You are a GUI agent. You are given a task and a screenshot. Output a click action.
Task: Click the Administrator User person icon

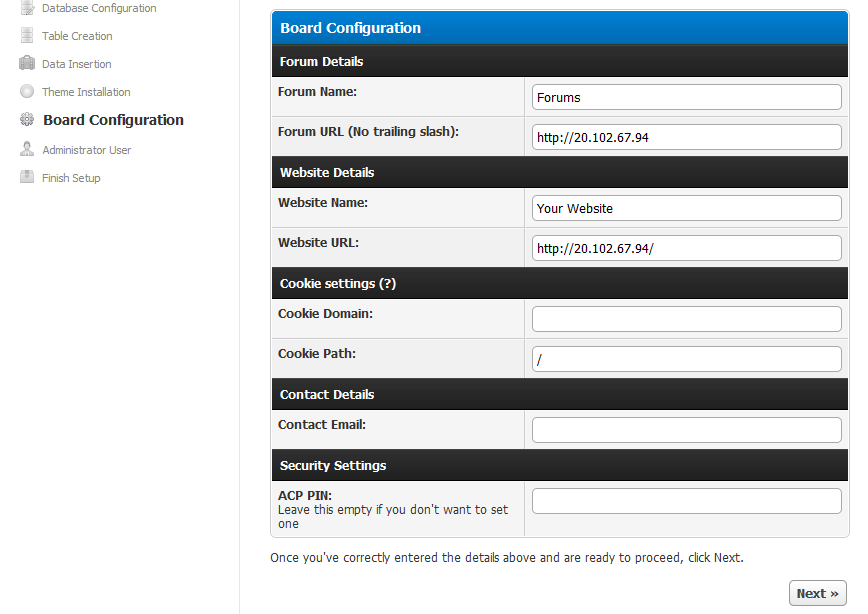point(27,150)
